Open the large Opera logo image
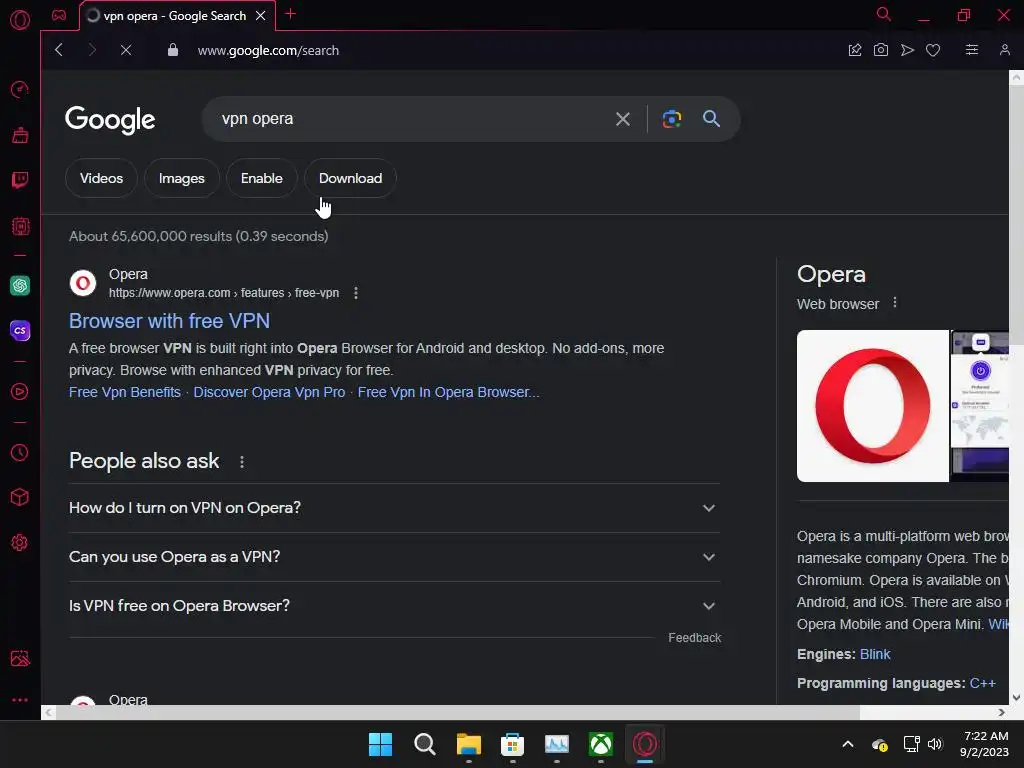Screen dimensions: 1024x768 click(x=872, y=406)
